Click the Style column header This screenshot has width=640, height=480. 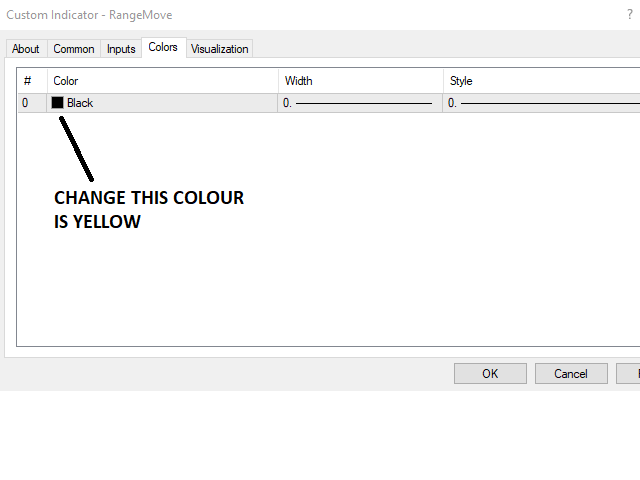pos(542,81)
